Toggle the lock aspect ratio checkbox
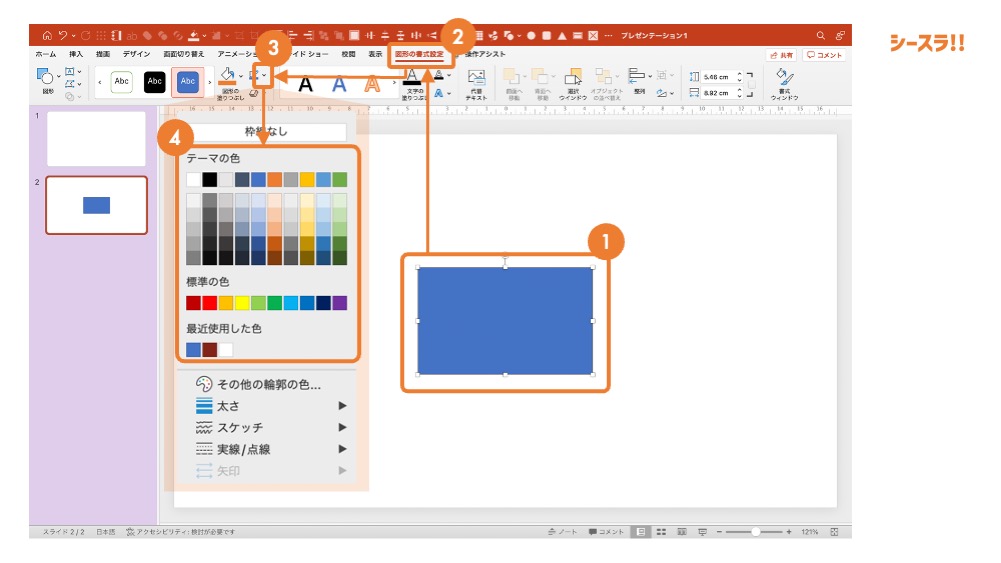This screenshot has height=563, width=1001. tap(754, 84)
